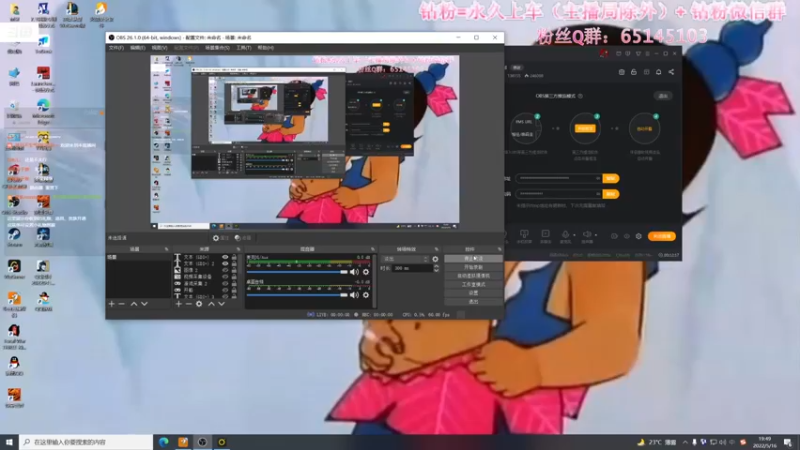Toggle visibility of 视频采集设备 source
Screen dimensions: 800x450
click(x=225, y=277)
